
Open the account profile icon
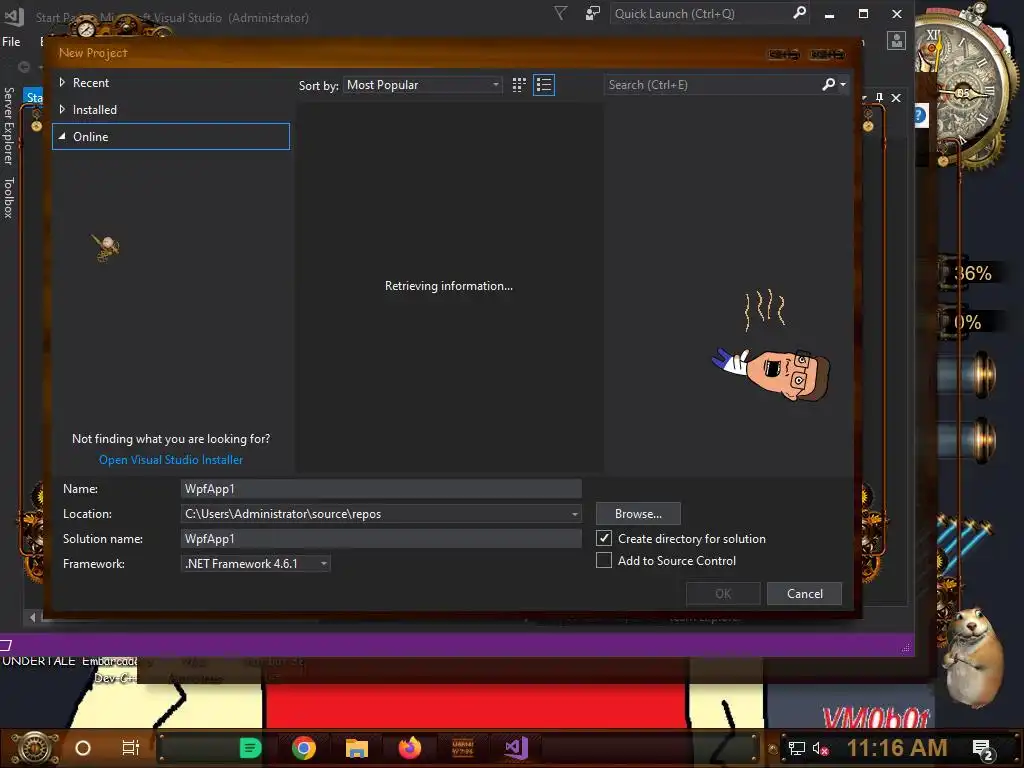coord(897,40)
